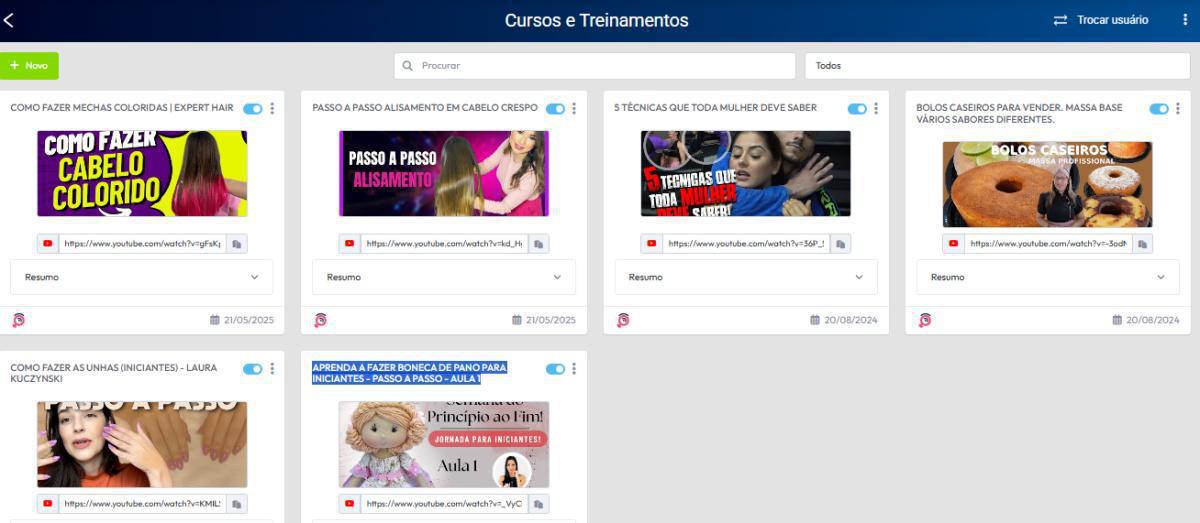This screenshot has width=1200, height=523.
Task: Click date 21/05/2025 in Alisamento card
Action: click(x=551, y=320)
